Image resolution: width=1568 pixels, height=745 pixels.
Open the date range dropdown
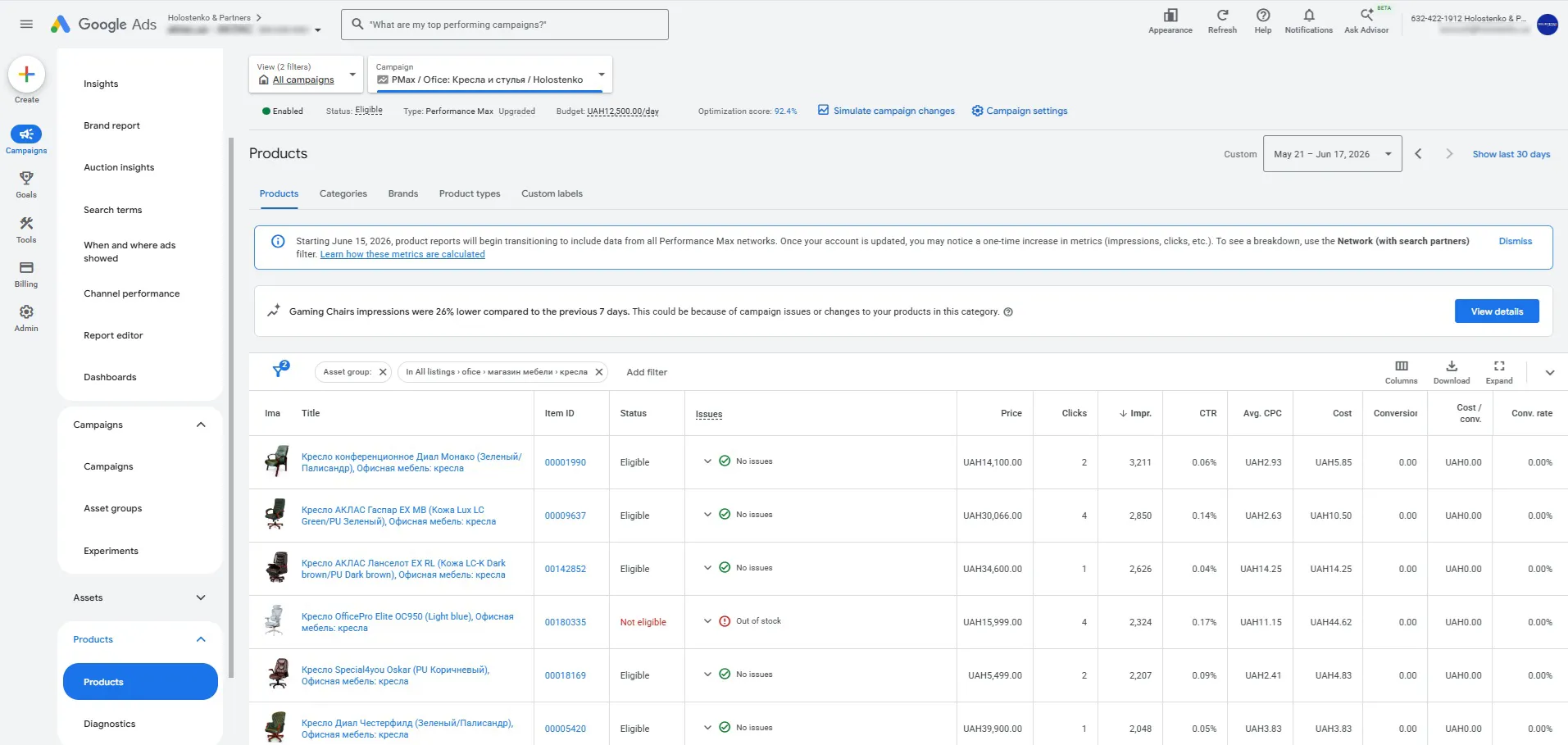[1333, 154]
